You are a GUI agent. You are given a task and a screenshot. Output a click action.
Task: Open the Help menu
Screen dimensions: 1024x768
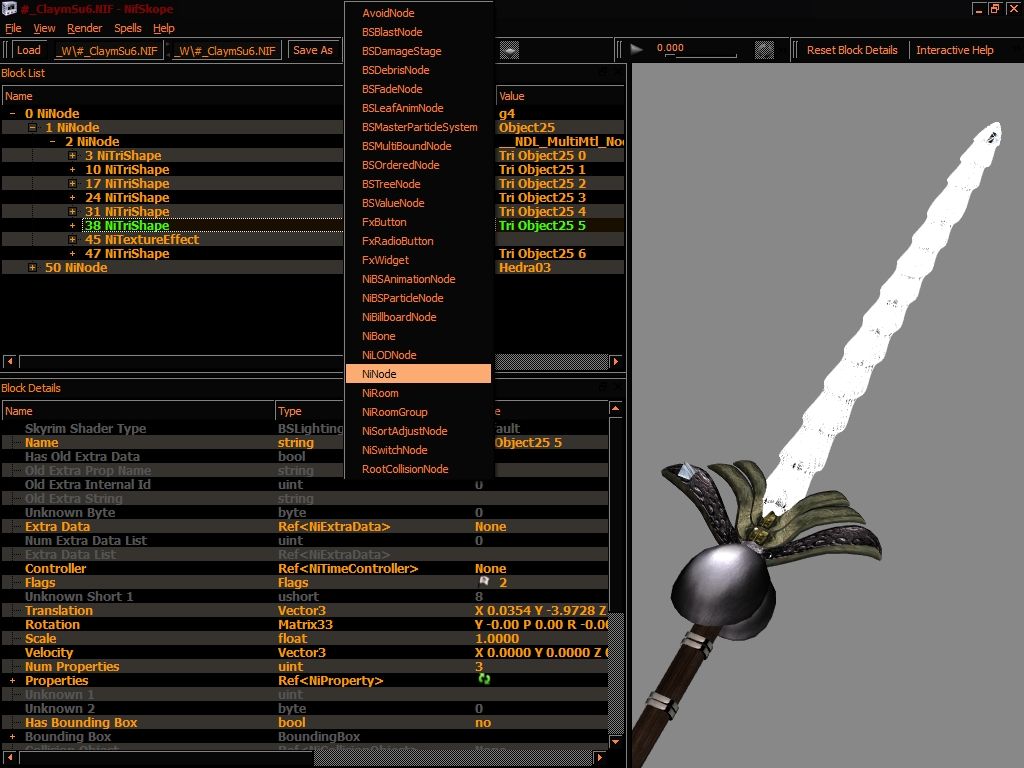point(164,28)
